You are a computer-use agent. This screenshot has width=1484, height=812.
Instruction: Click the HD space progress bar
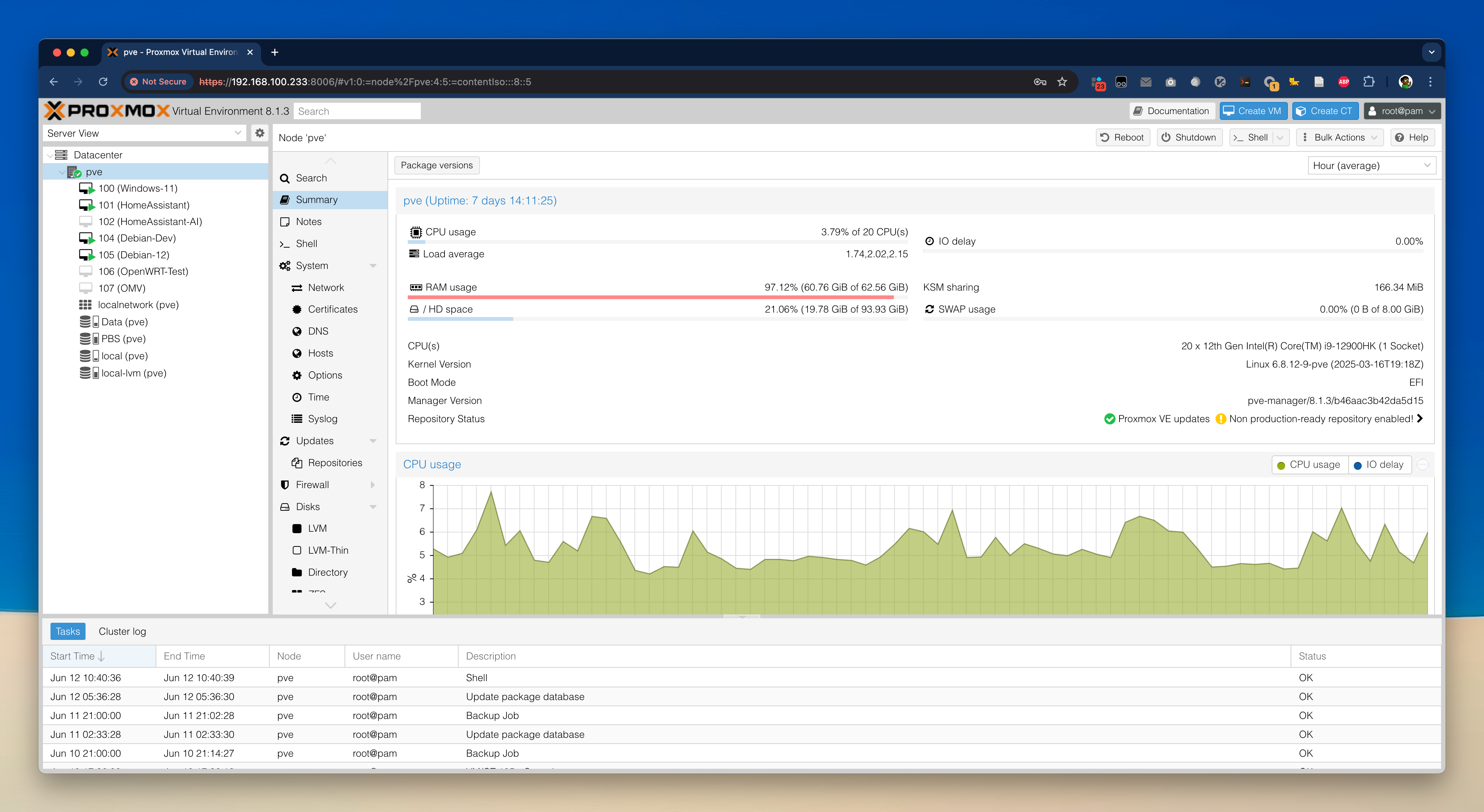(657, 319)
